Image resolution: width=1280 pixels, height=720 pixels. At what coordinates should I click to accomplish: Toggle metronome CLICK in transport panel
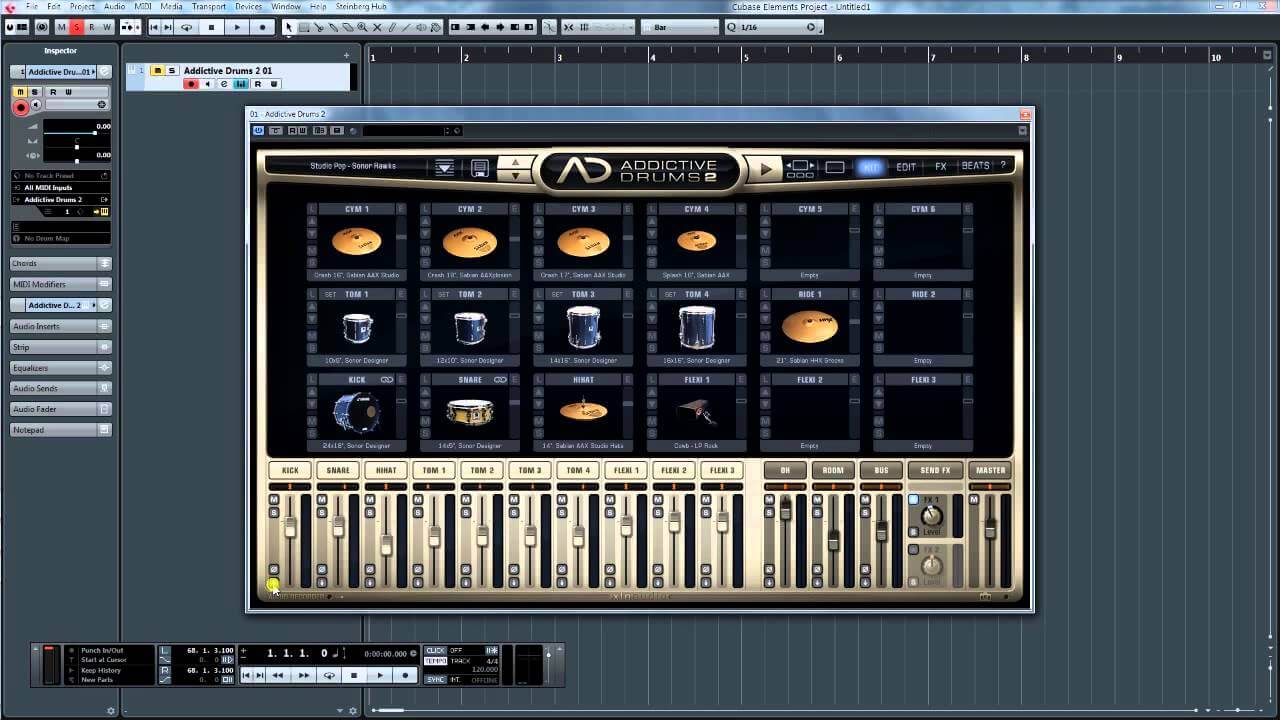(435, 650)
